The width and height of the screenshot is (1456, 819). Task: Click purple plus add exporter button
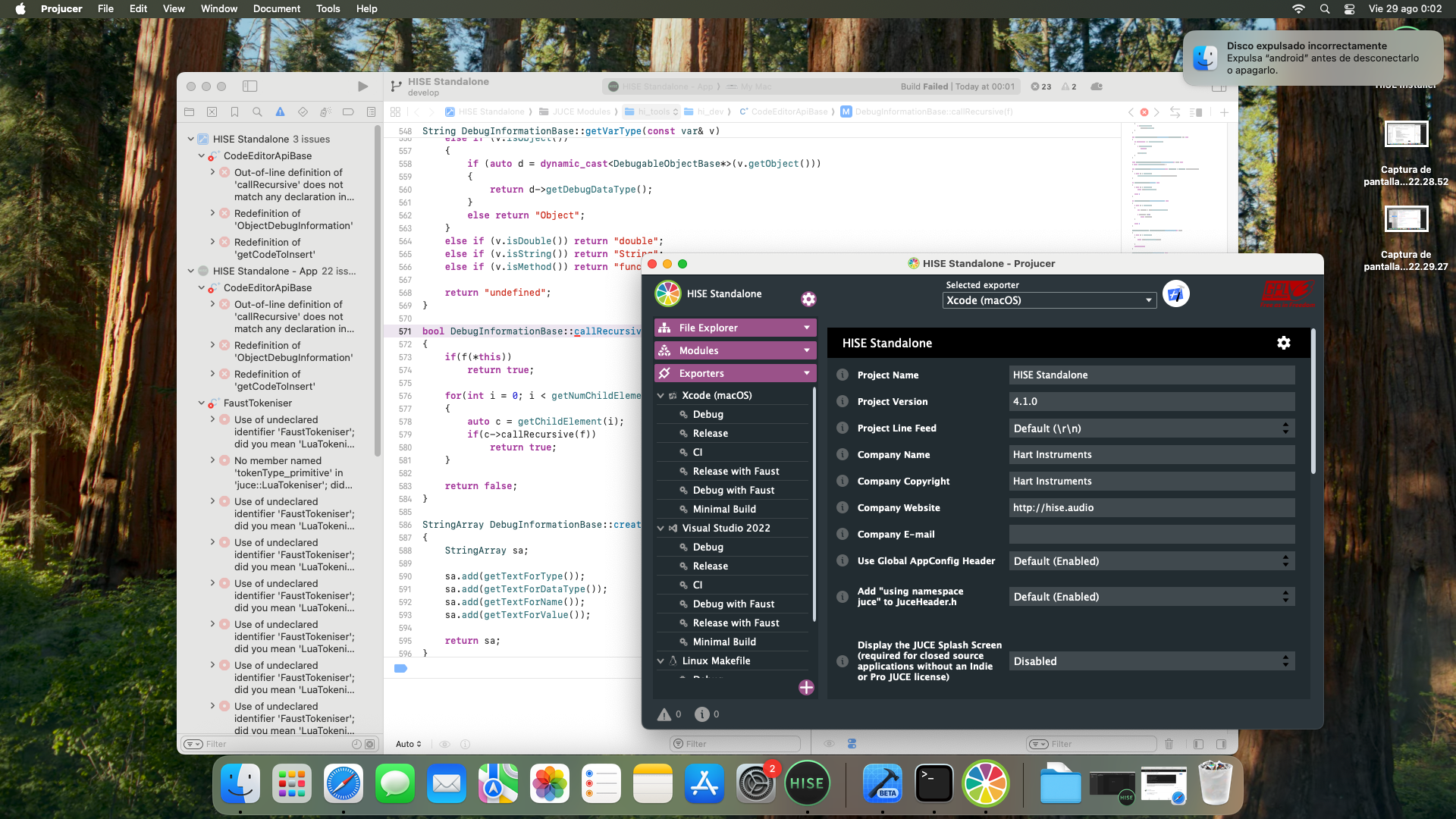pos(806,687)
